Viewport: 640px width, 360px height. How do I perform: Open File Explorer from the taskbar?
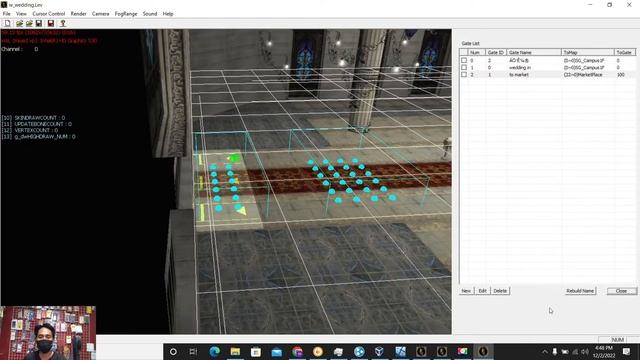pyautogui.click(x=235, y=351)
